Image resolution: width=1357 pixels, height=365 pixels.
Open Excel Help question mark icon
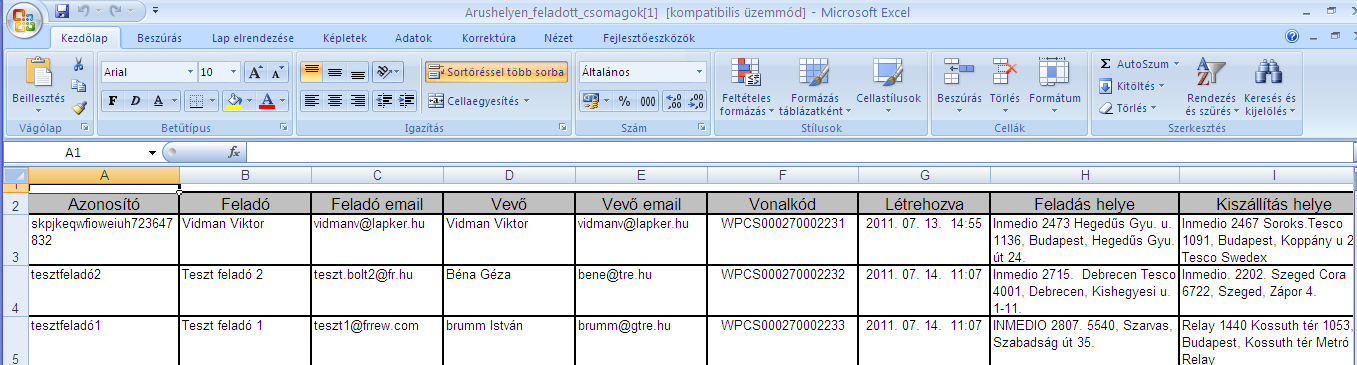[1293, 36]
